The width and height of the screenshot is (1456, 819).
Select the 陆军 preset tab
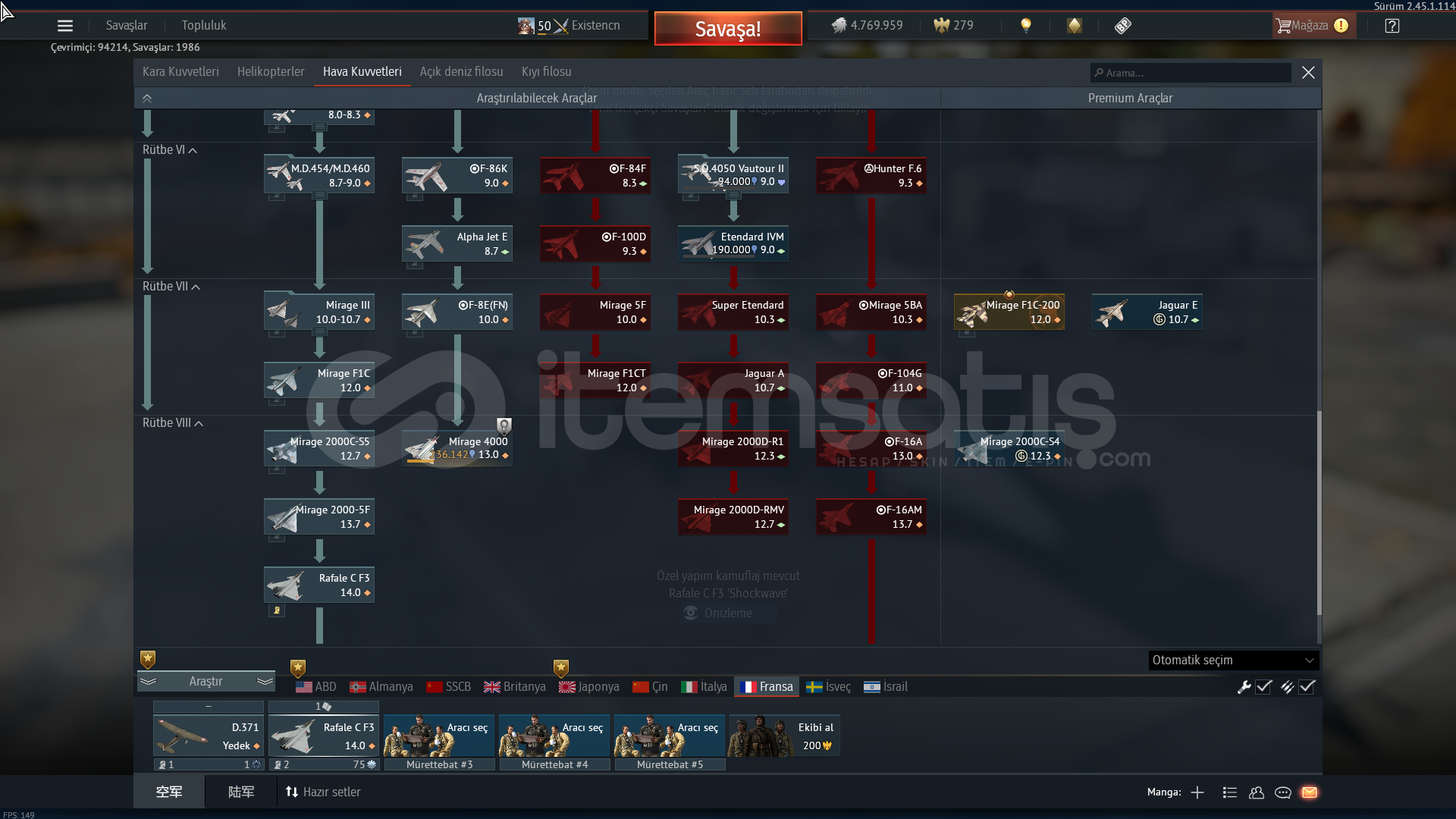(241, 792)
